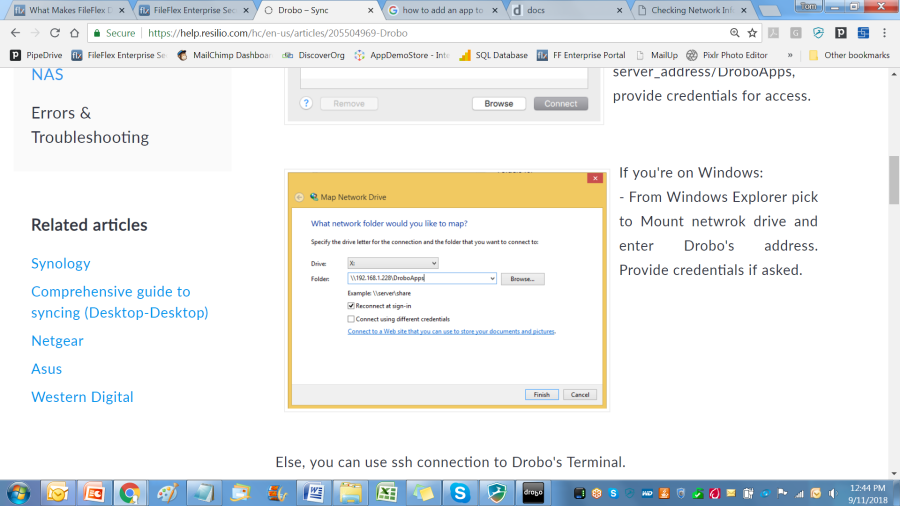Screen dimensions: 900x506
Task: Bookmark this page with the star icon
Action: click(x=752, y=33)
